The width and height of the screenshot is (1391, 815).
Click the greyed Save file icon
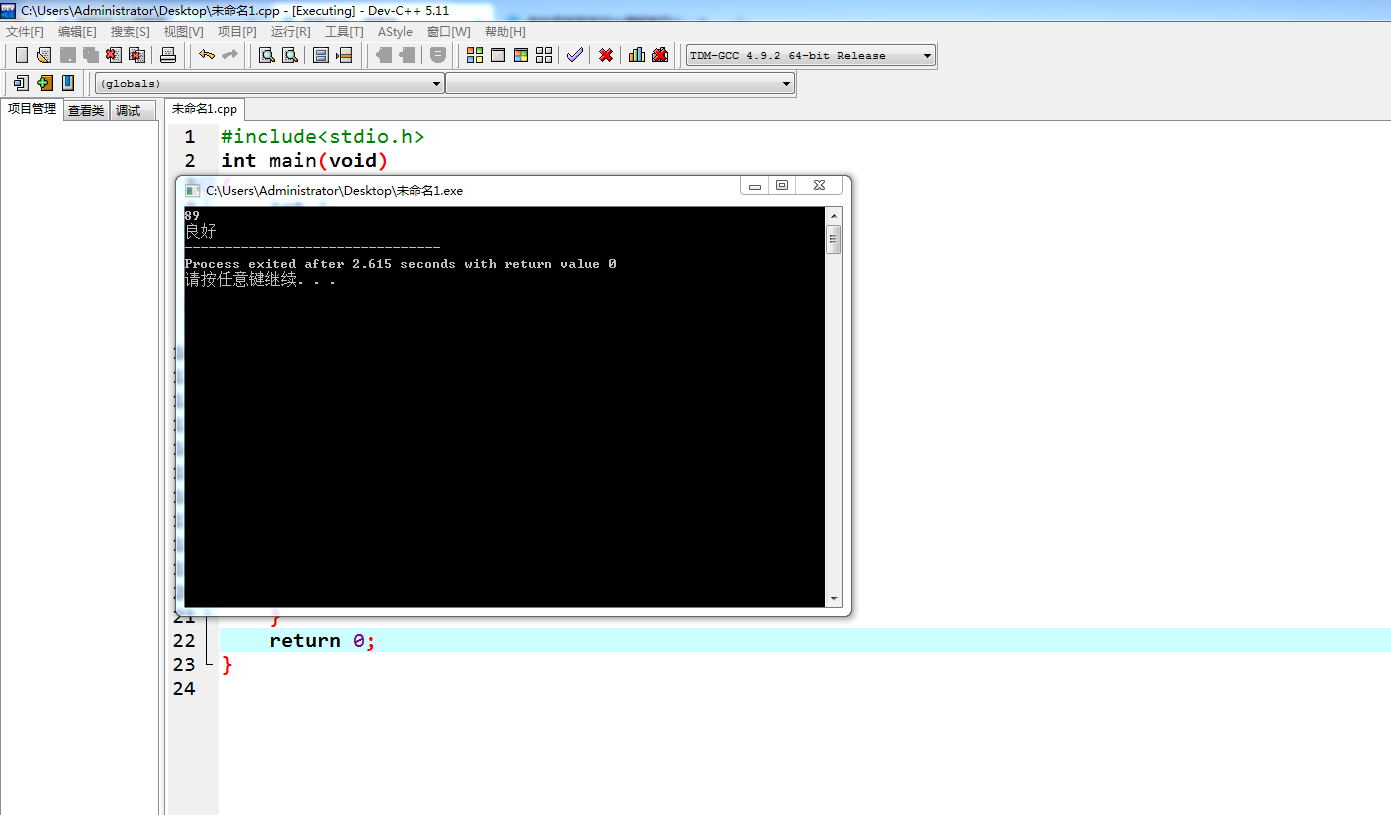point(68,55)
